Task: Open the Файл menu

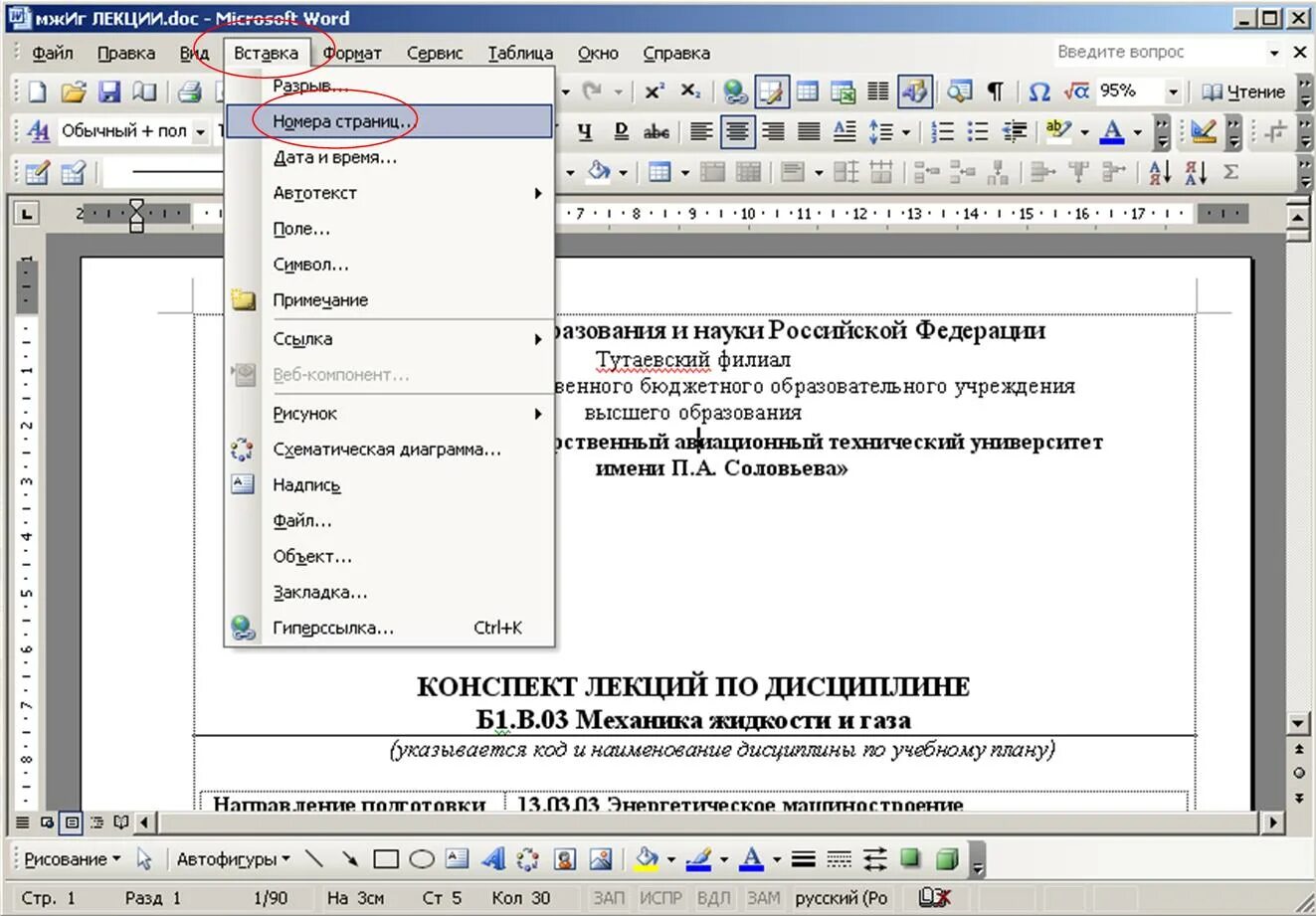Action: tap(52, 53)
